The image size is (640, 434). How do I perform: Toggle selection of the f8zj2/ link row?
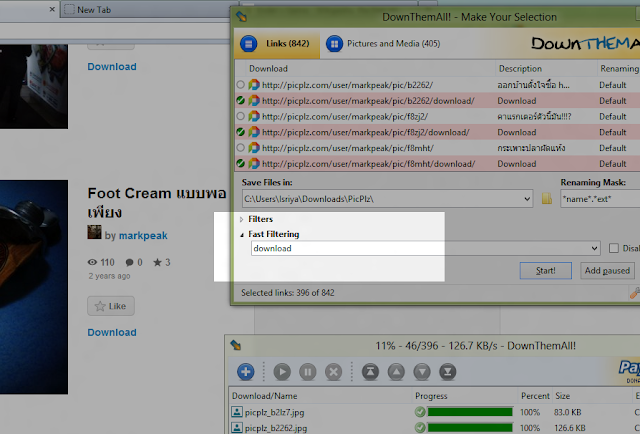click(x=240, y=116)
